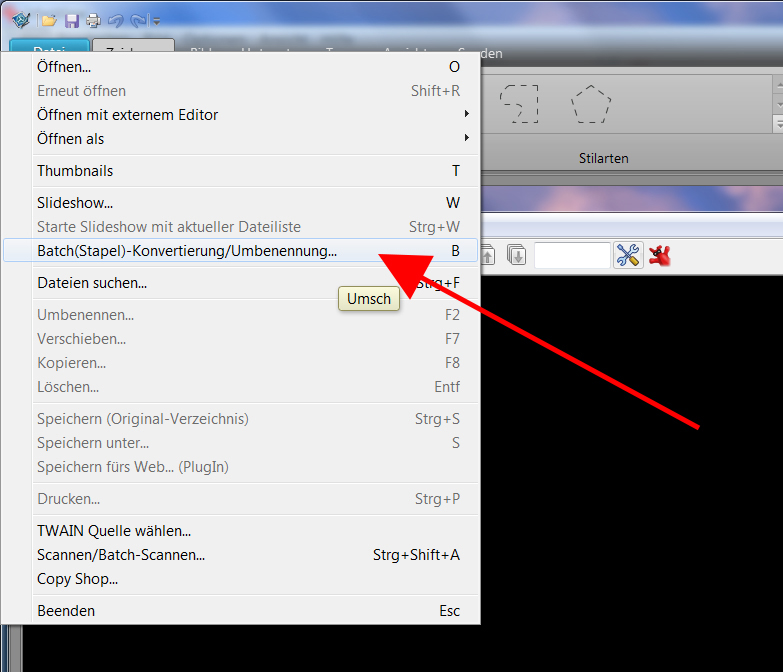Click the undo arrow icon
Screen dimensions: 783x672
coord(115,20)
